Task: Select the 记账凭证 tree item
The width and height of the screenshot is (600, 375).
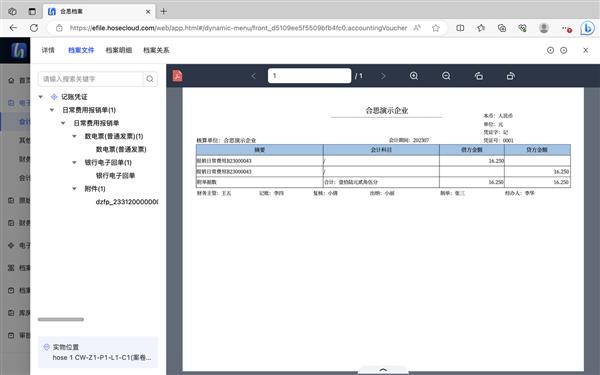Action: pos(74,97)
